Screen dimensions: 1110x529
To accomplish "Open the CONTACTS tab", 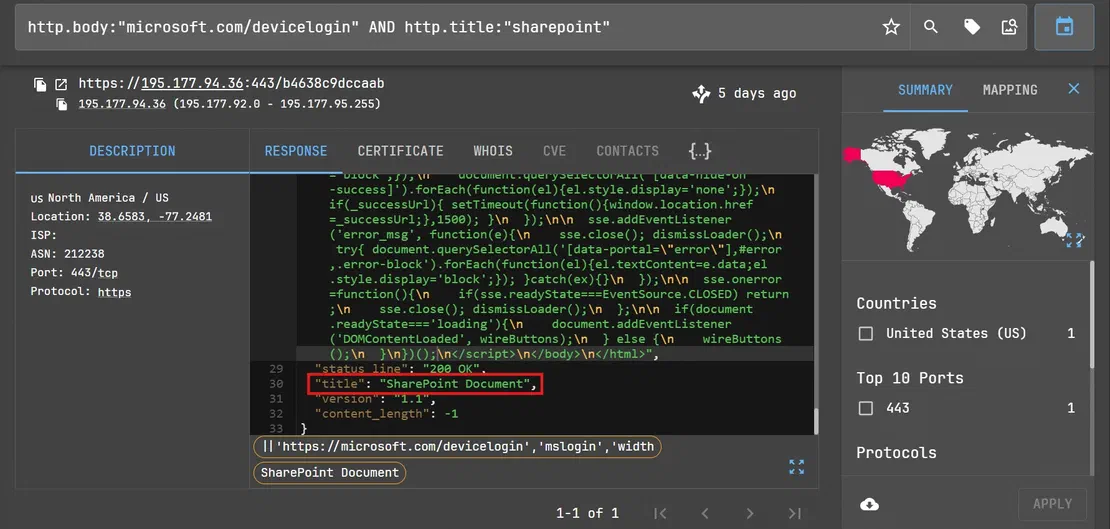I will pos(627,151).
